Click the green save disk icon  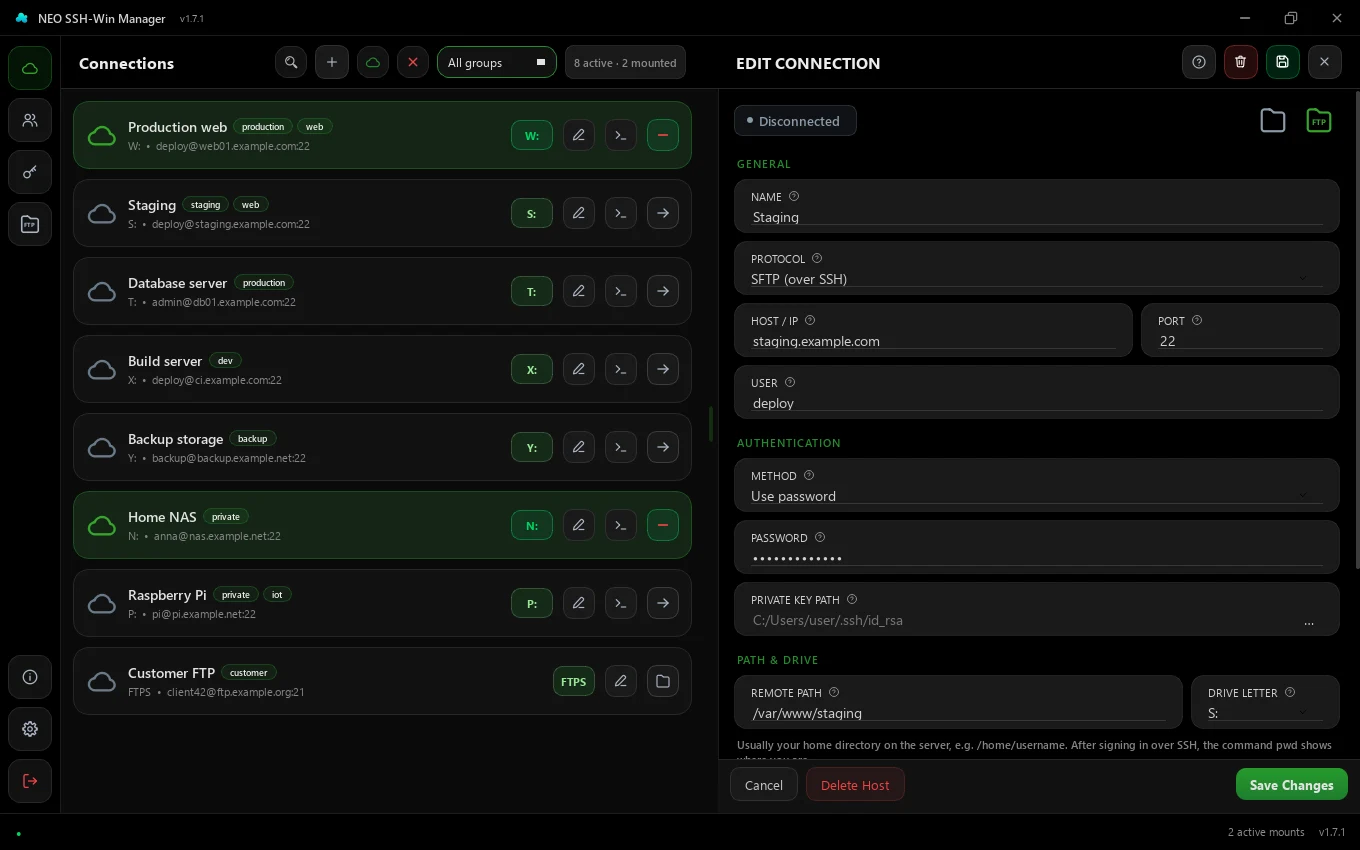tap(1283, 62)
